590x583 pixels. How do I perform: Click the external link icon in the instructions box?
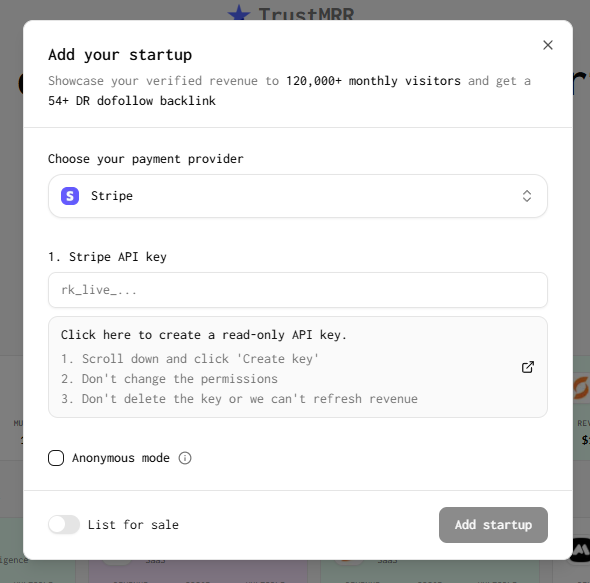[x=528, y=367]
